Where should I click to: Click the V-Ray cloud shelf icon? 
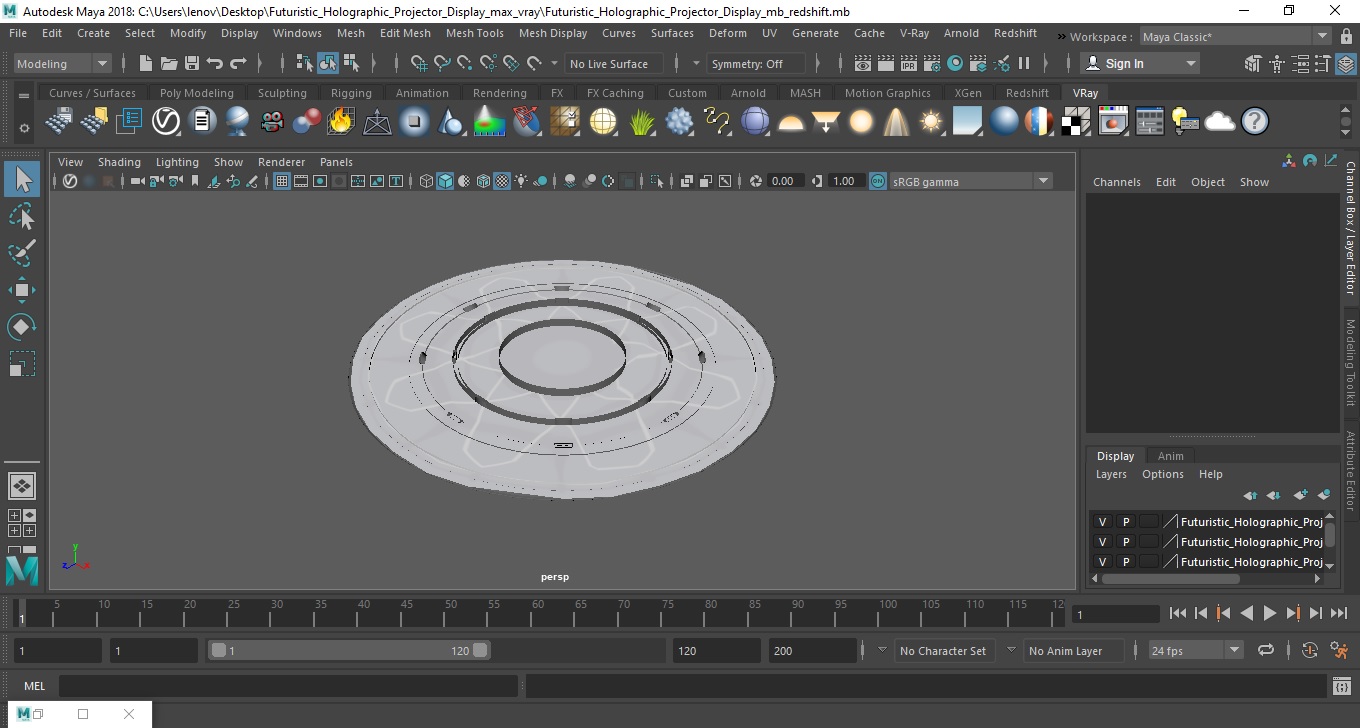pyautogui.click(x=1220, y=122)
